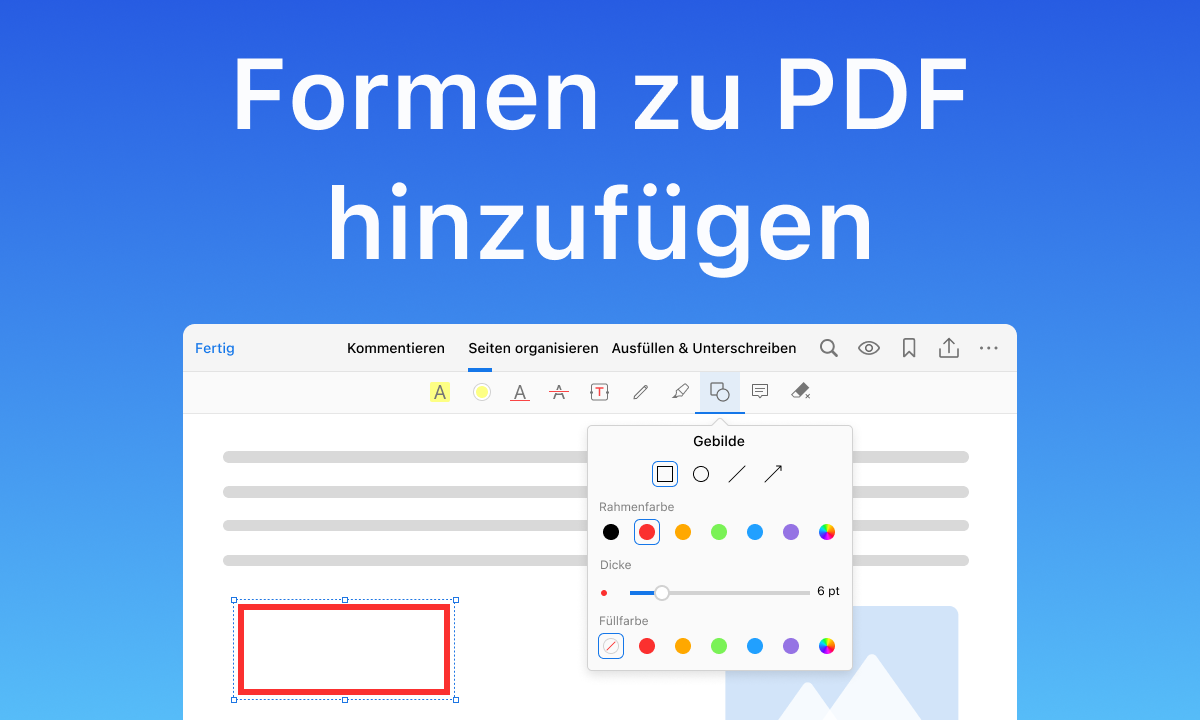Open the more options ellipsis menu
Image resolution: width=1200 pixels, height=720 pixels.
coord(989,347)
